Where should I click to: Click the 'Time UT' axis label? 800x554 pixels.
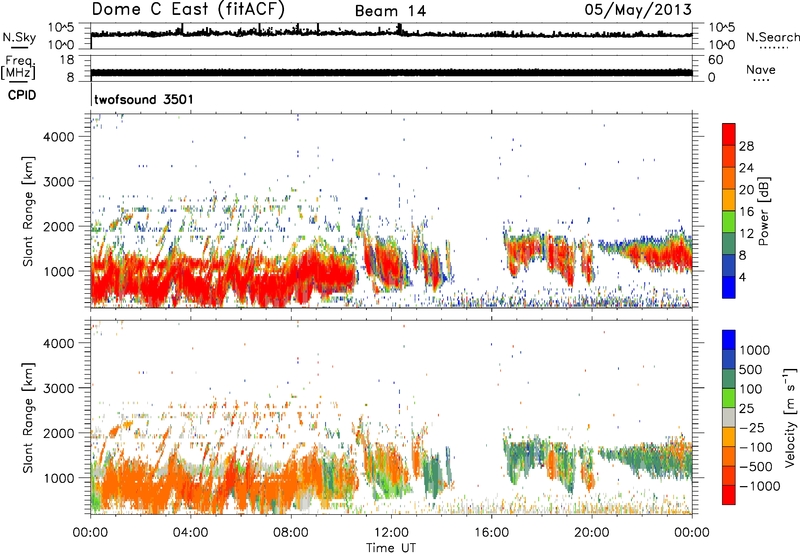tap(391, 548)
